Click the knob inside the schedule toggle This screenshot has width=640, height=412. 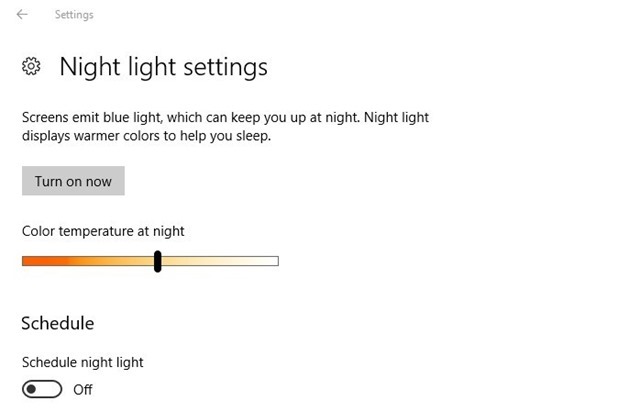tap(33, 389)
